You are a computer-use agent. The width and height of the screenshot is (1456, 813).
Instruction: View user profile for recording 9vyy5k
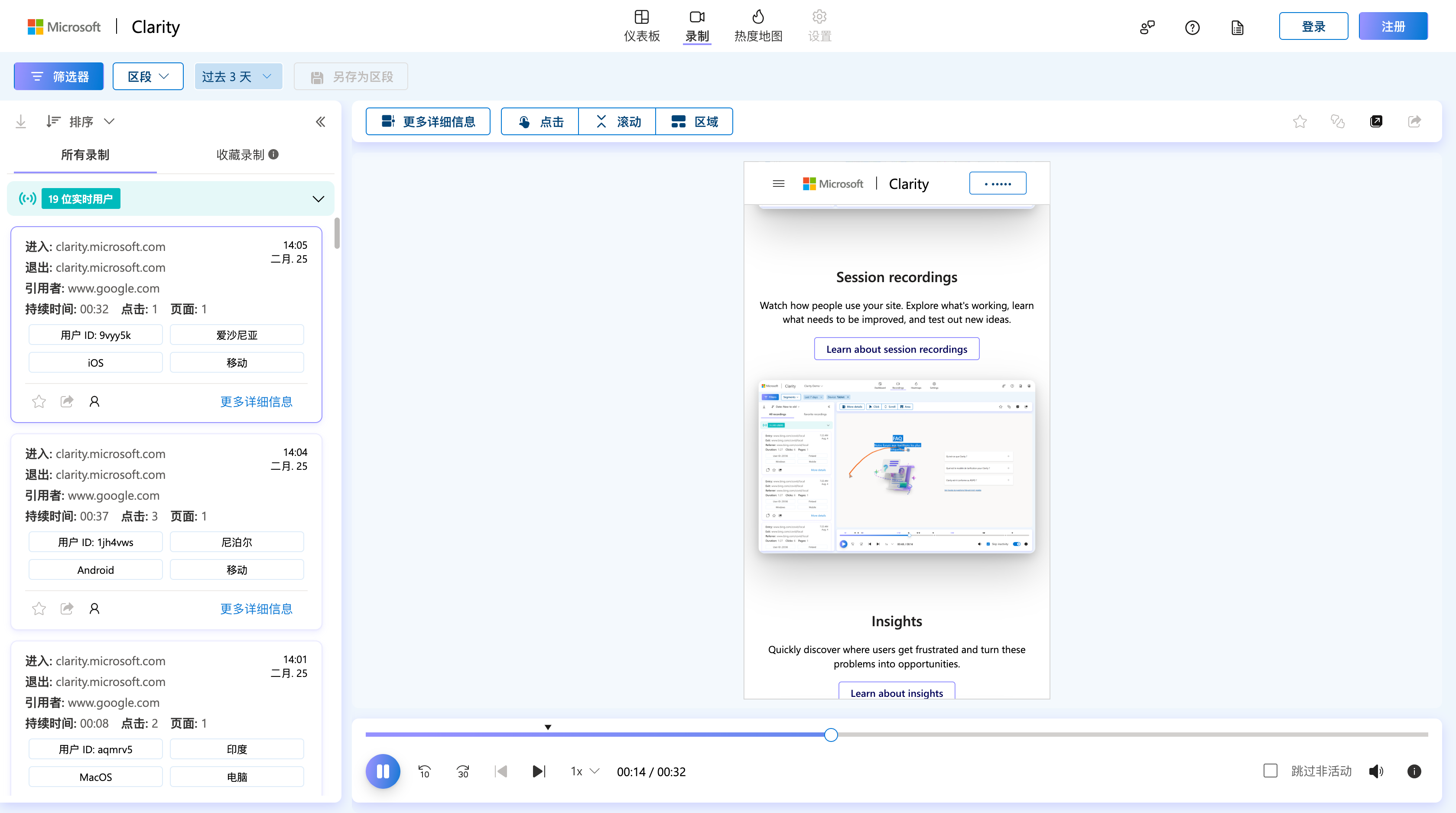[x=94, y=401]
